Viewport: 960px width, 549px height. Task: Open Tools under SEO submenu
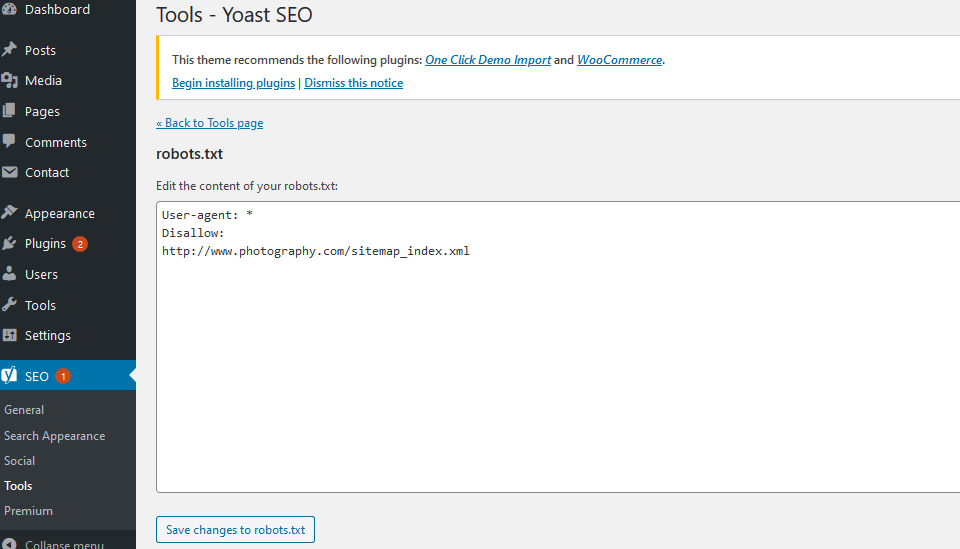point(18,486)
